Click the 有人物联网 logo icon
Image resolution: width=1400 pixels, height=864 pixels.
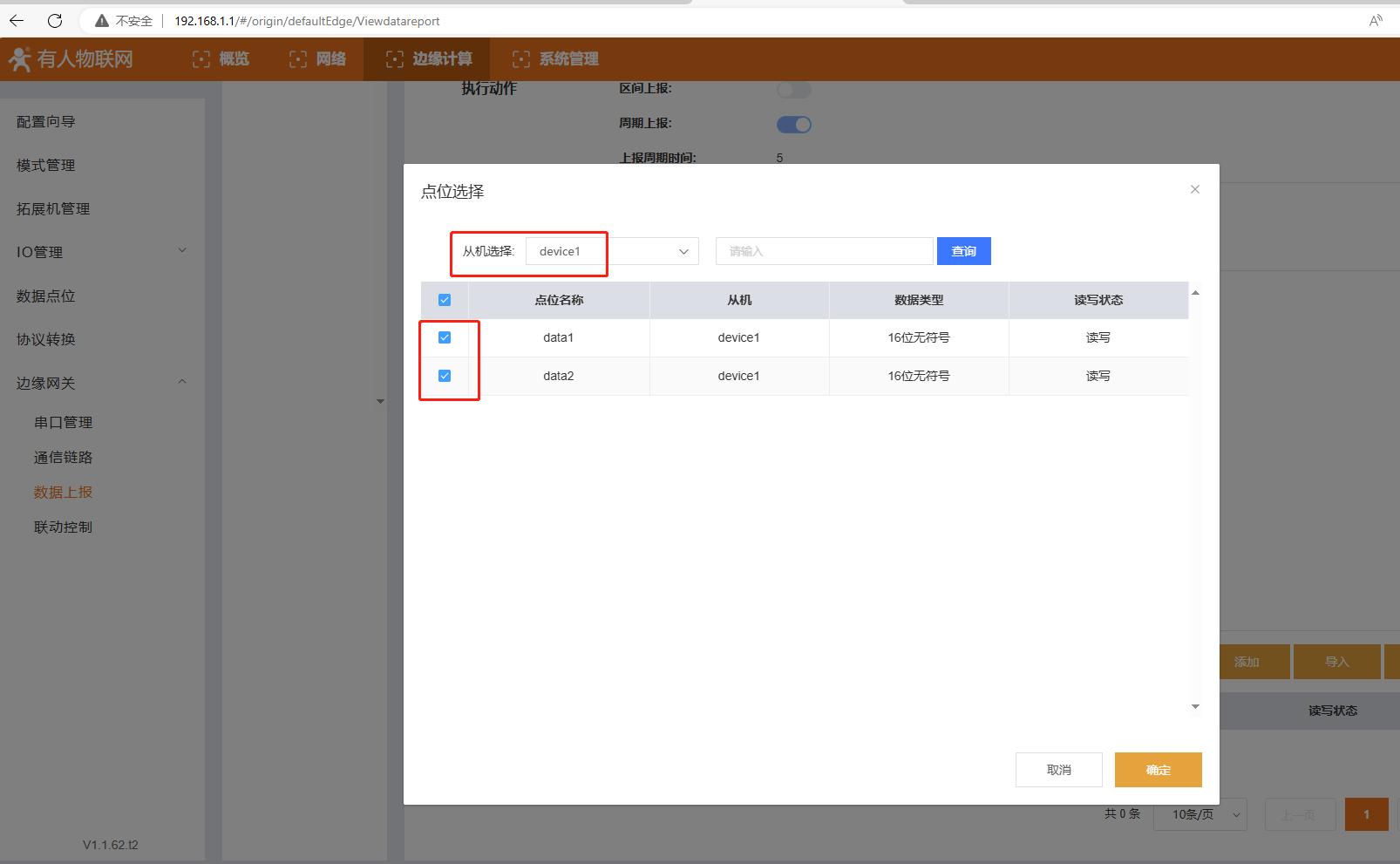point(20,59)
